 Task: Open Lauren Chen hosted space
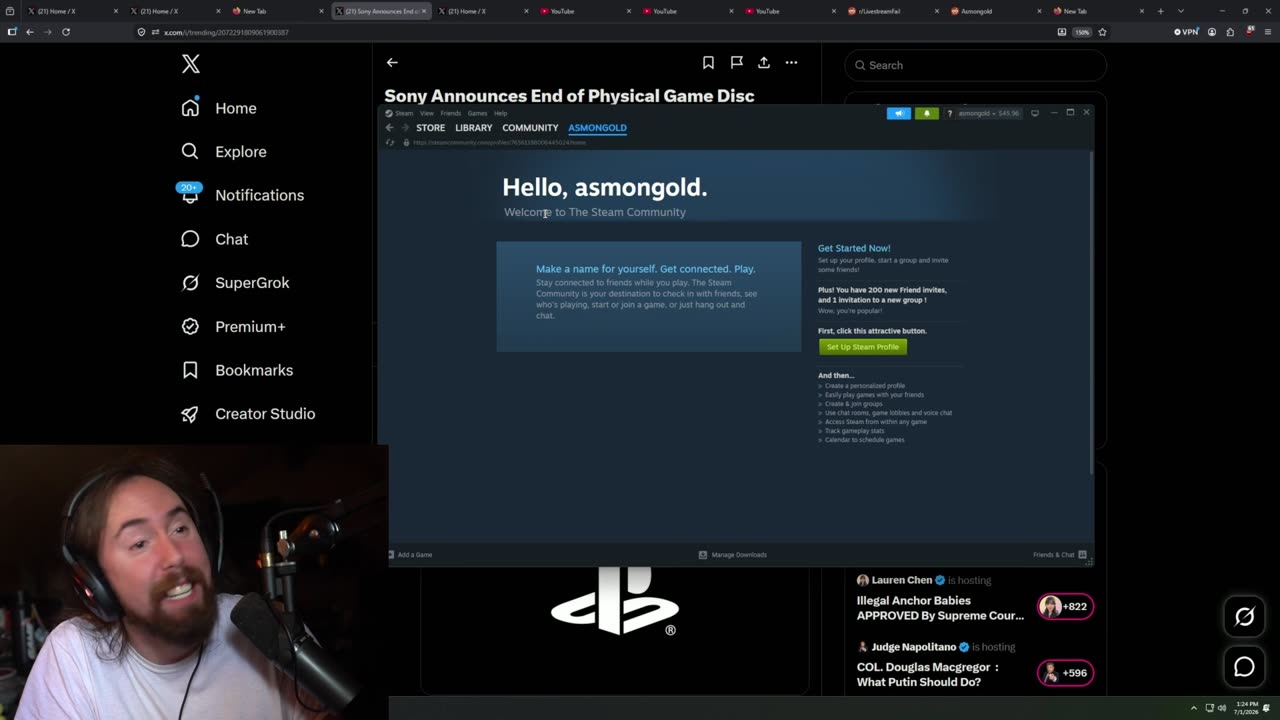tap(940, 598)
